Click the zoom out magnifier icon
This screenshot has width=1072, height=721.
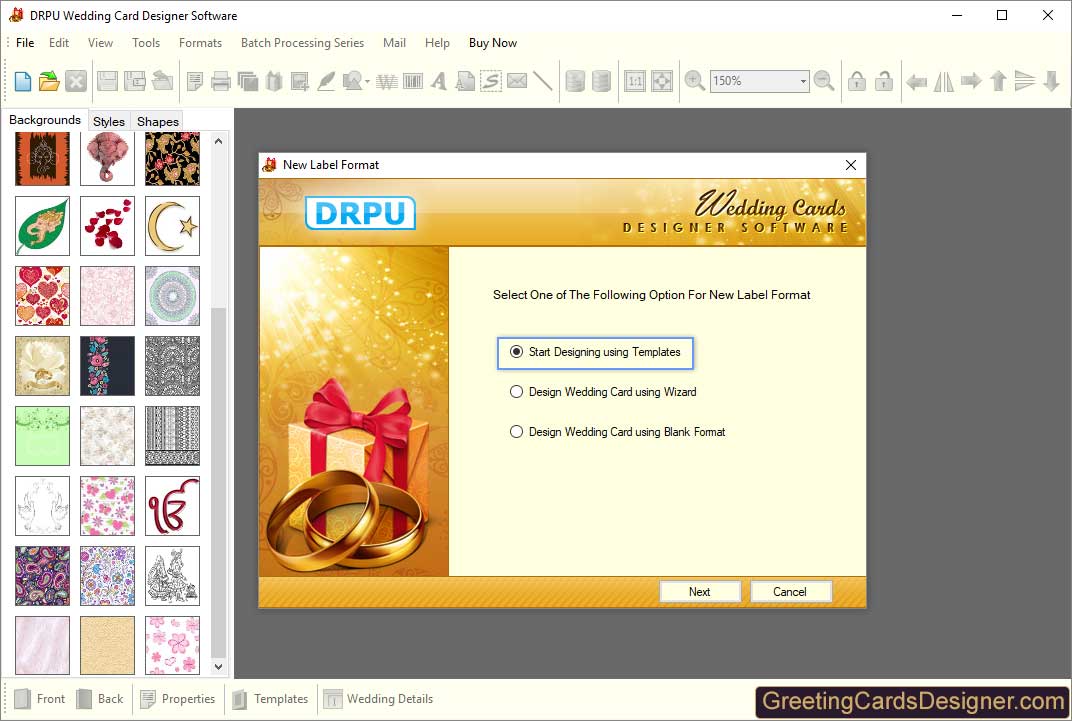(825, 81)
